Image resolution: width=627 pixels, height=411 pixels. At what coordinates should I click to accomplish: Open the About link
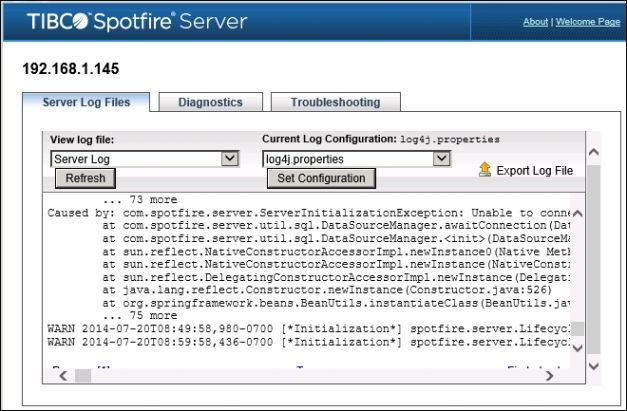click(x=535, y=22)
